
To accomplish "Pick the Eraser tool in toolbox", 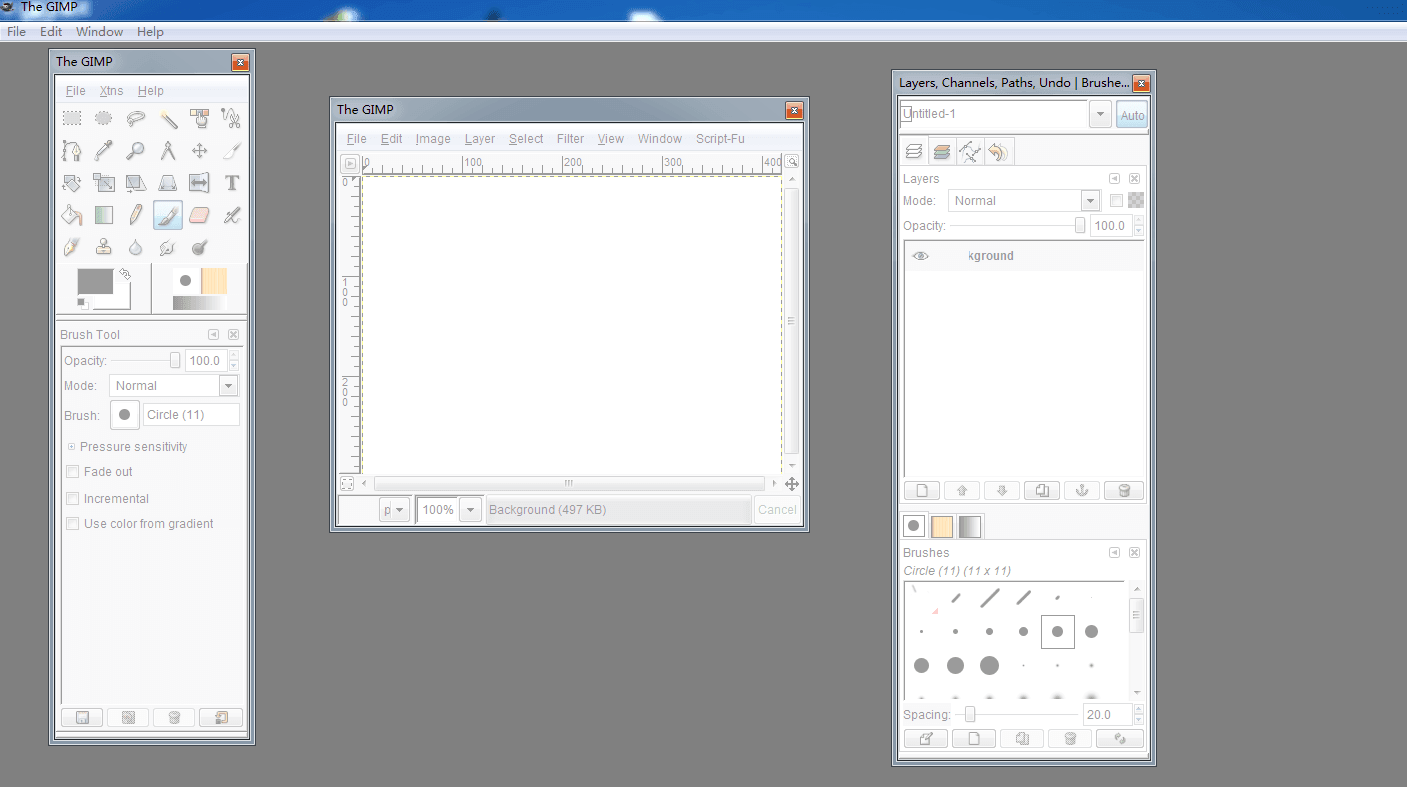I will point(199,215).
